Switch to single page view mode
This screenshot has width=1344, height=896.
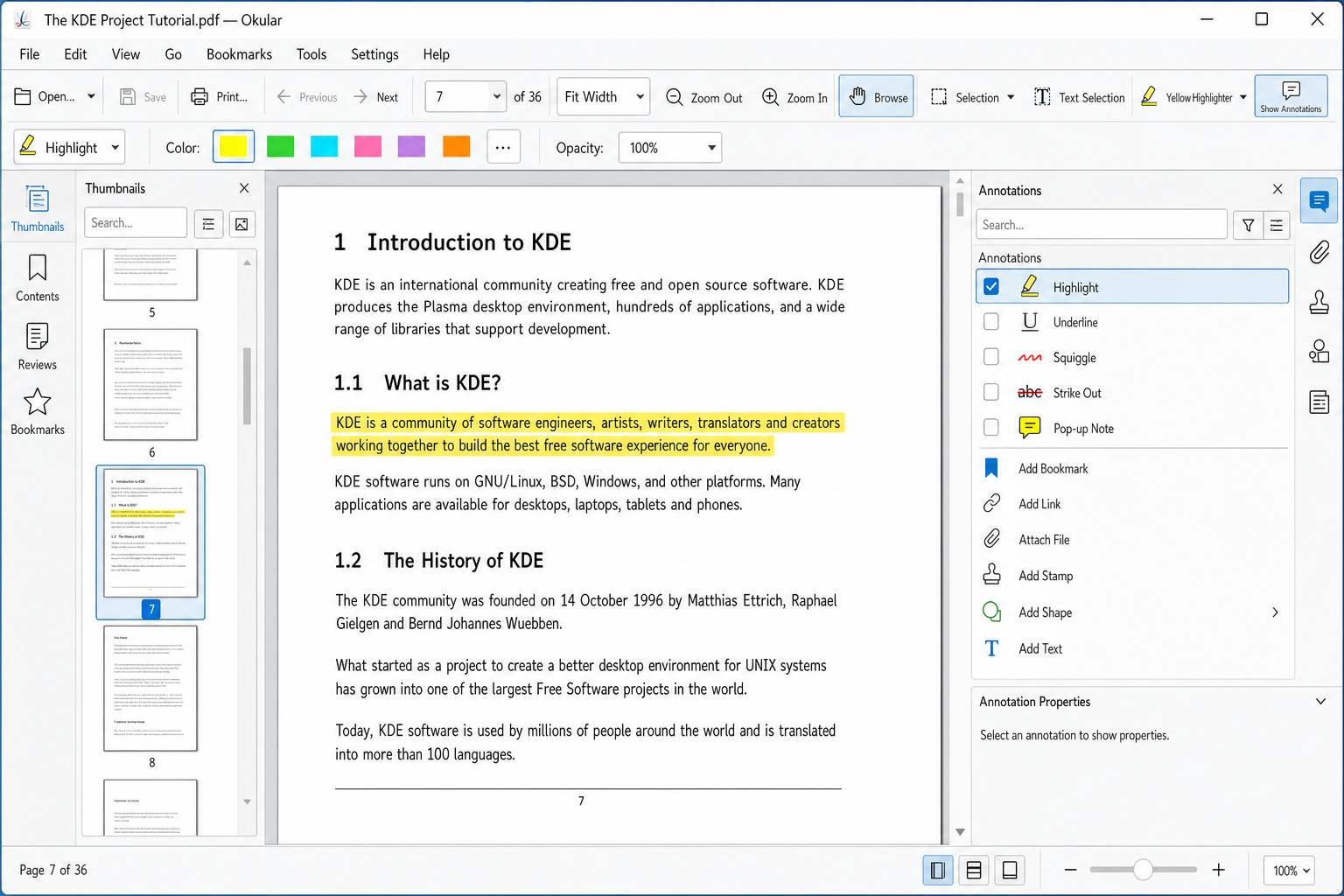point(938,870)
